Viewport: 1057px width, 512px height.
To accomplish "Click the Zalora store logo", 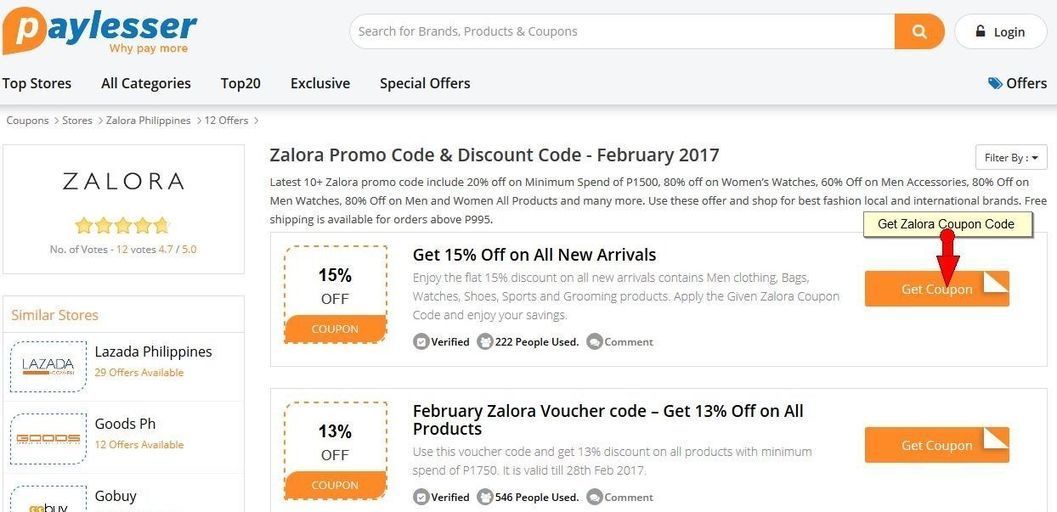I will [x=123, y=181].
